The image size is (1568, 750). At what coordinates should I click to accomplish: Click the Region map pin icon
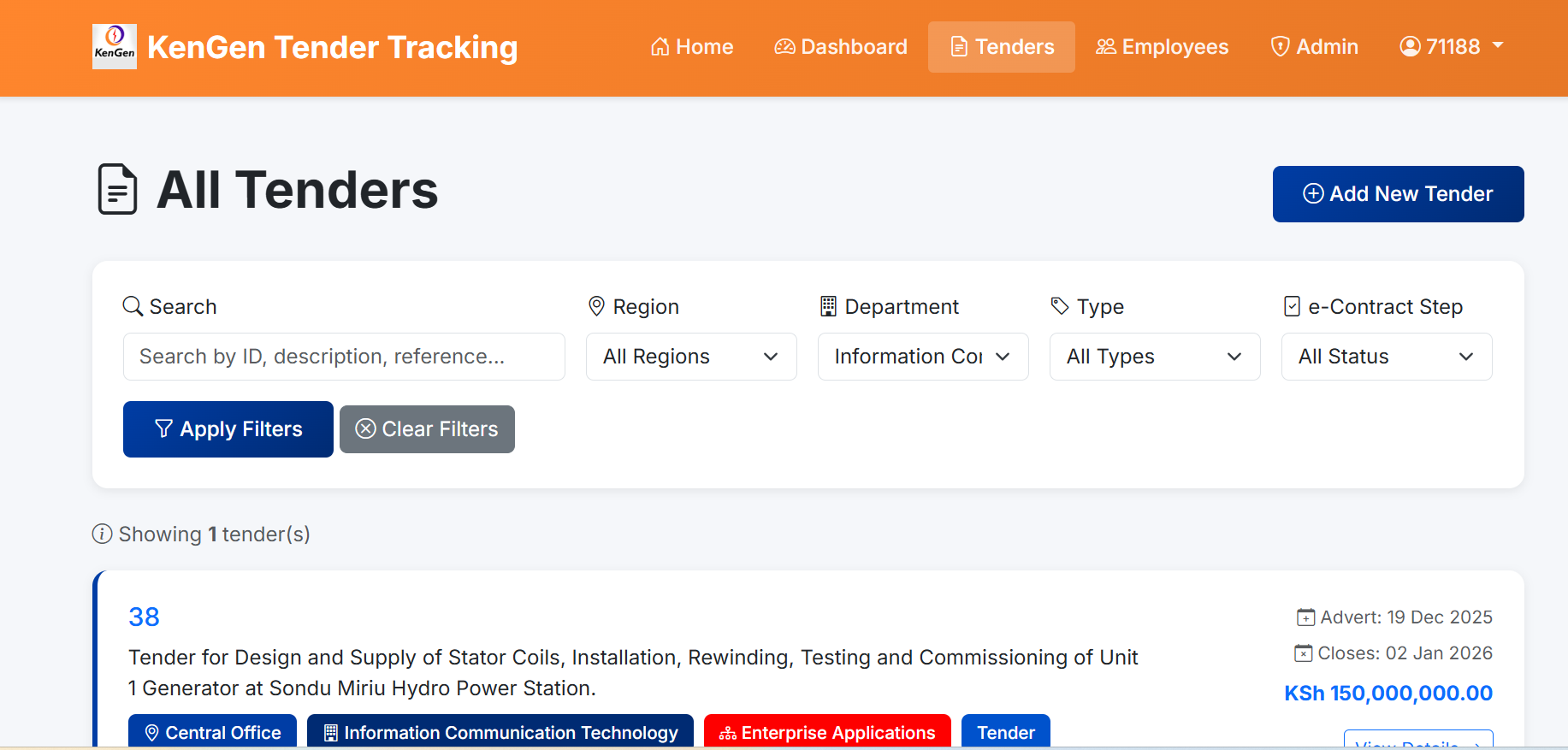tap(597, 306)
